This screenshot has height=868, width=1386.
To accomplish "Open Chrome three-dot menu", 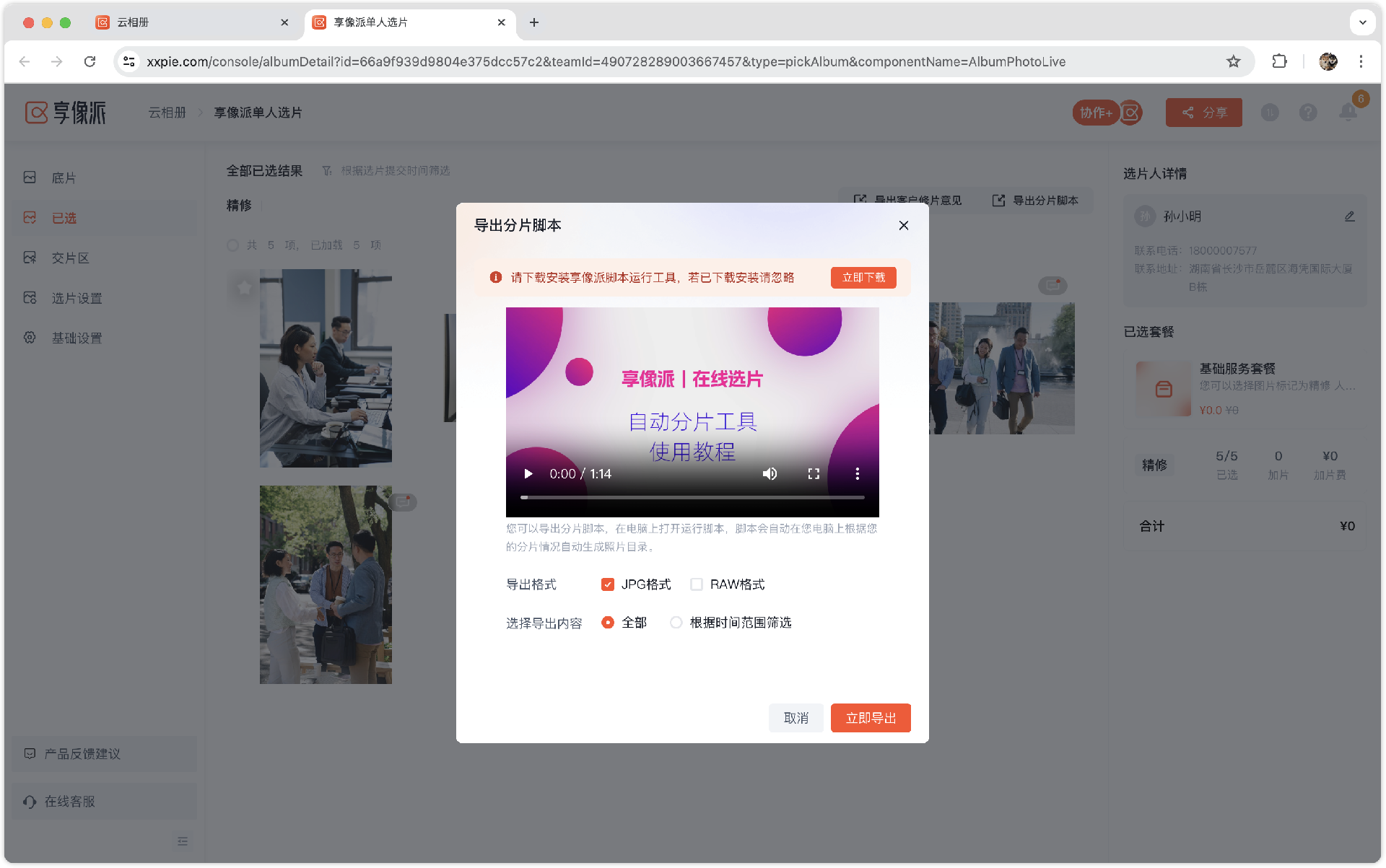I will pyautogui.click(x=1361, y=61).
